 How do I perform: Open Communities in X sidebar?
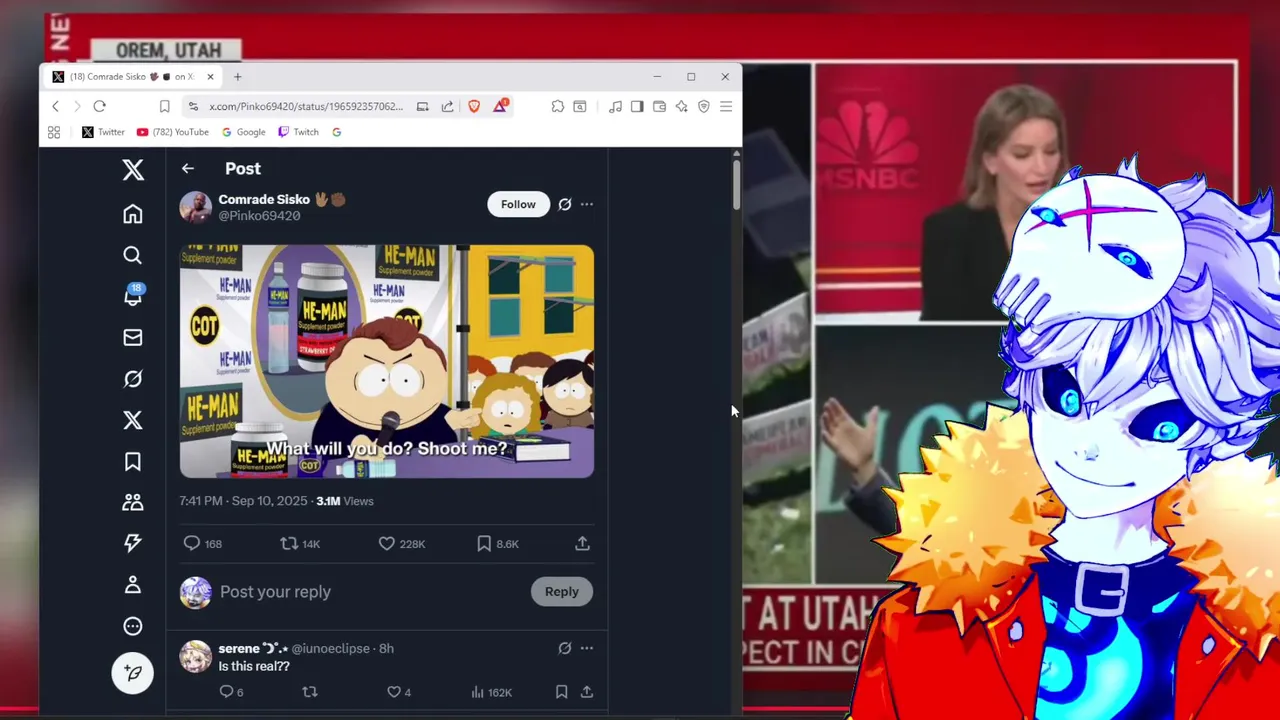point(133,502)
